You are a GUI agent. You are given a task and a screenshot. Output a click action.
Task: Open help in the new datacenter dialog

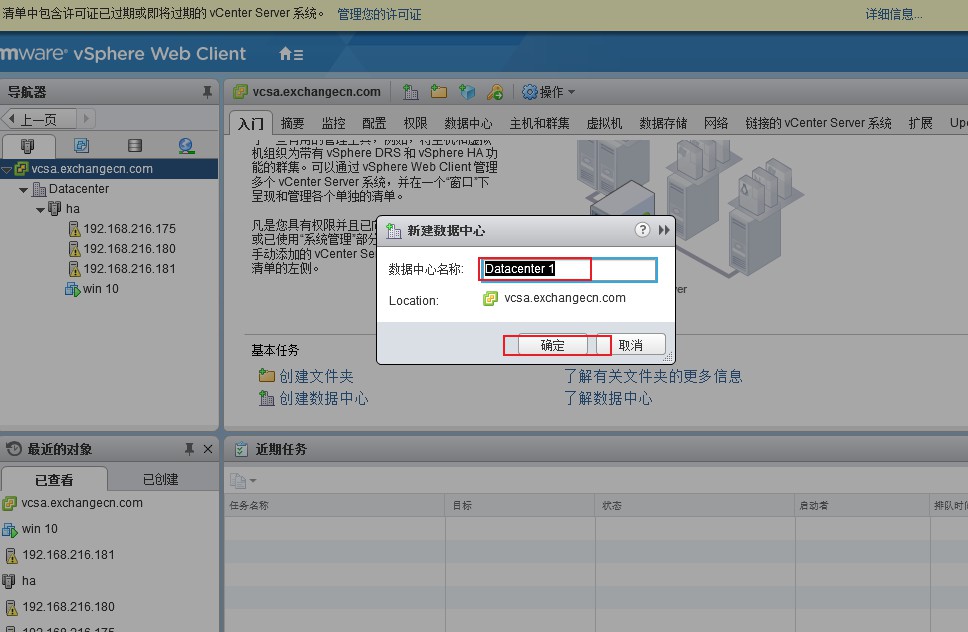(642, 230)
